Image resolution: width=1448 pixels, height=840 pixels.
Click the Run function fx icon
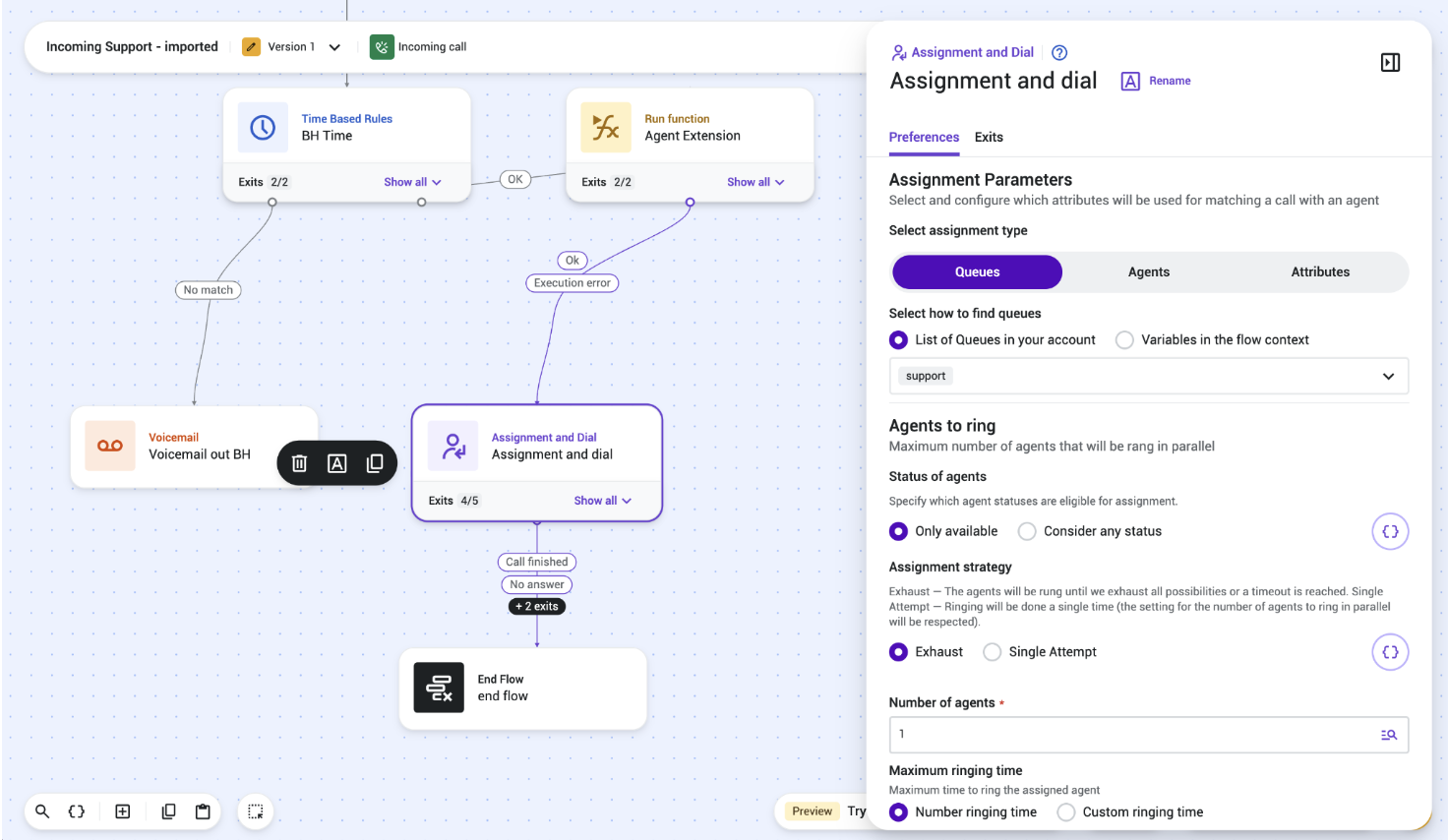[x=606, y=128]
